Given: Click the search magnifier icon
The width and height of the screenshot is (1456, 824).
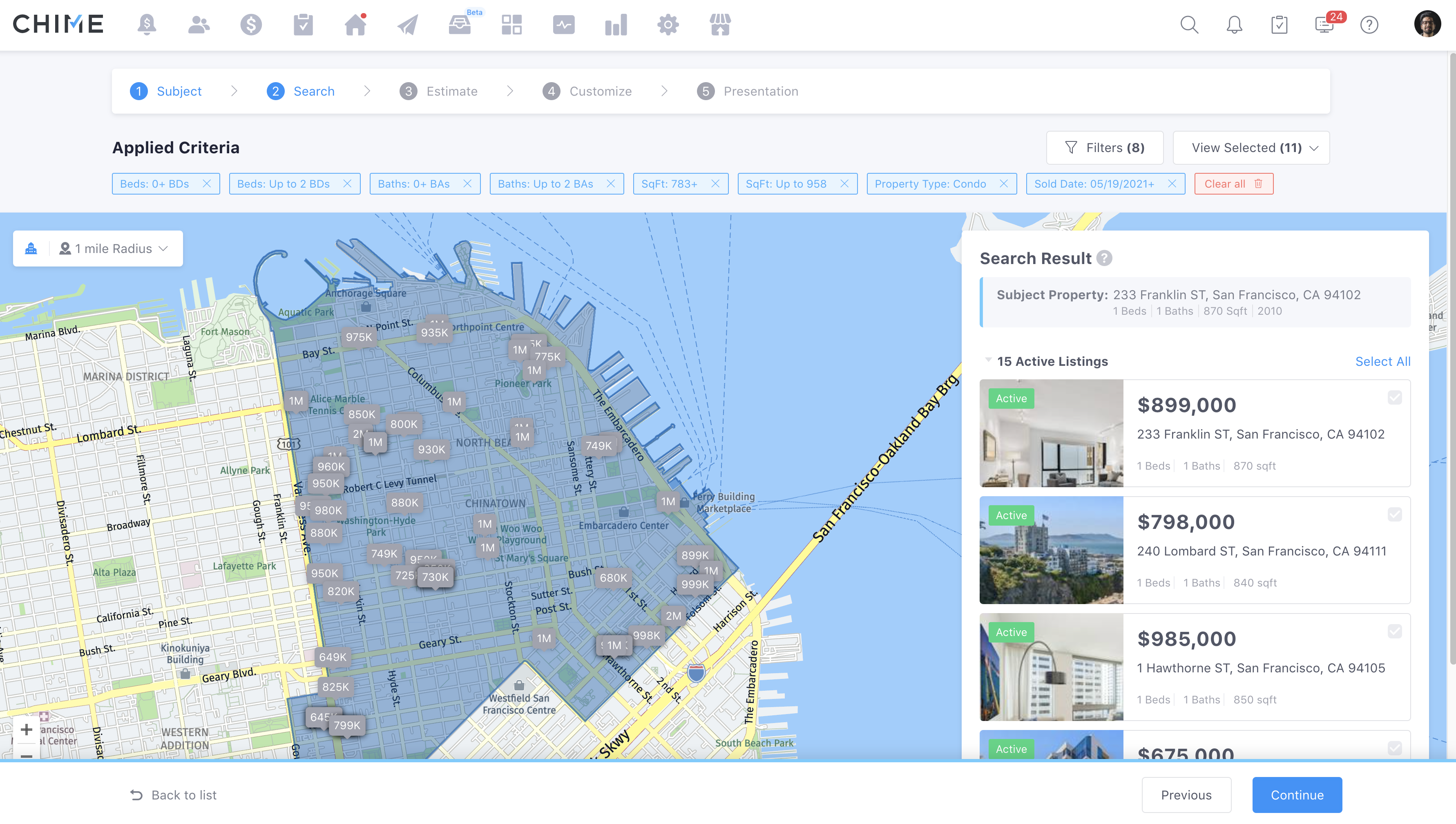Looking at the screenshot, I should [x=1189, y=25].
